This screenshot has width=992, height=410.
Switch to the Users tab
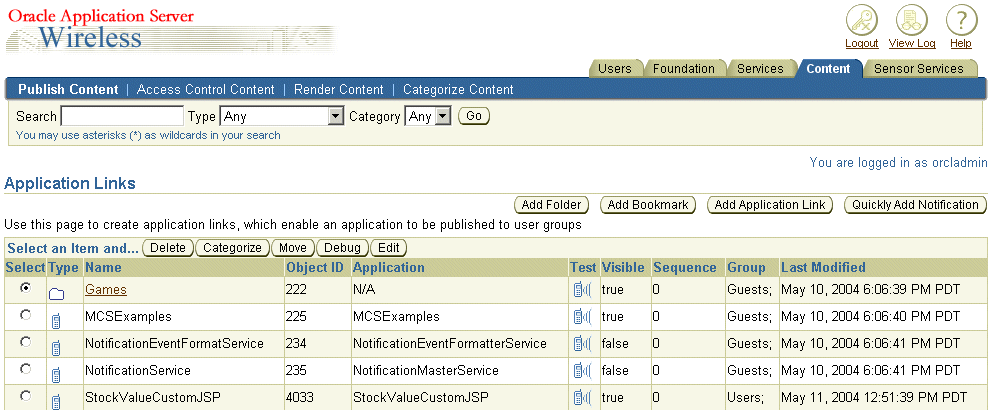pos(615,68)
